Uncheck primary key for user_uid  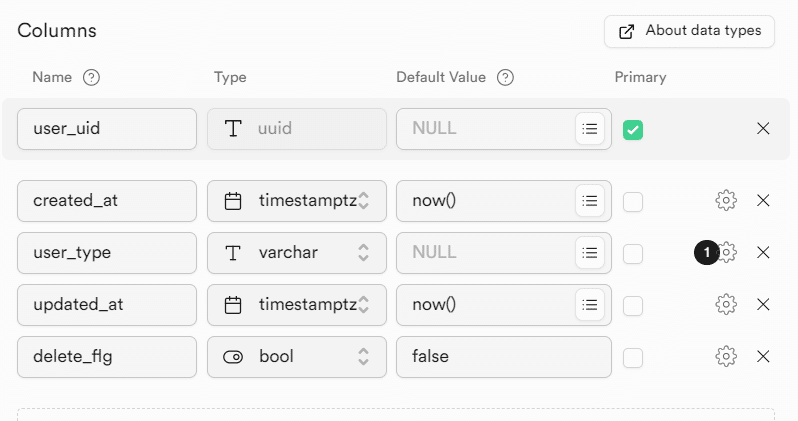(633, 130)
